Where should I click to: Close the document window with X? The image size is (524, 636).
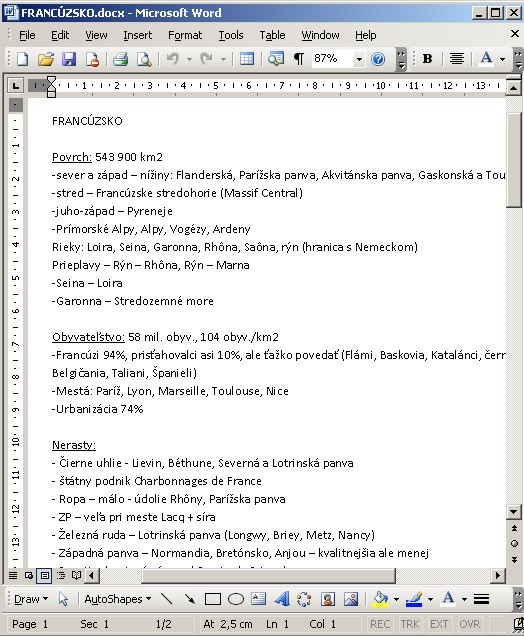515,34
